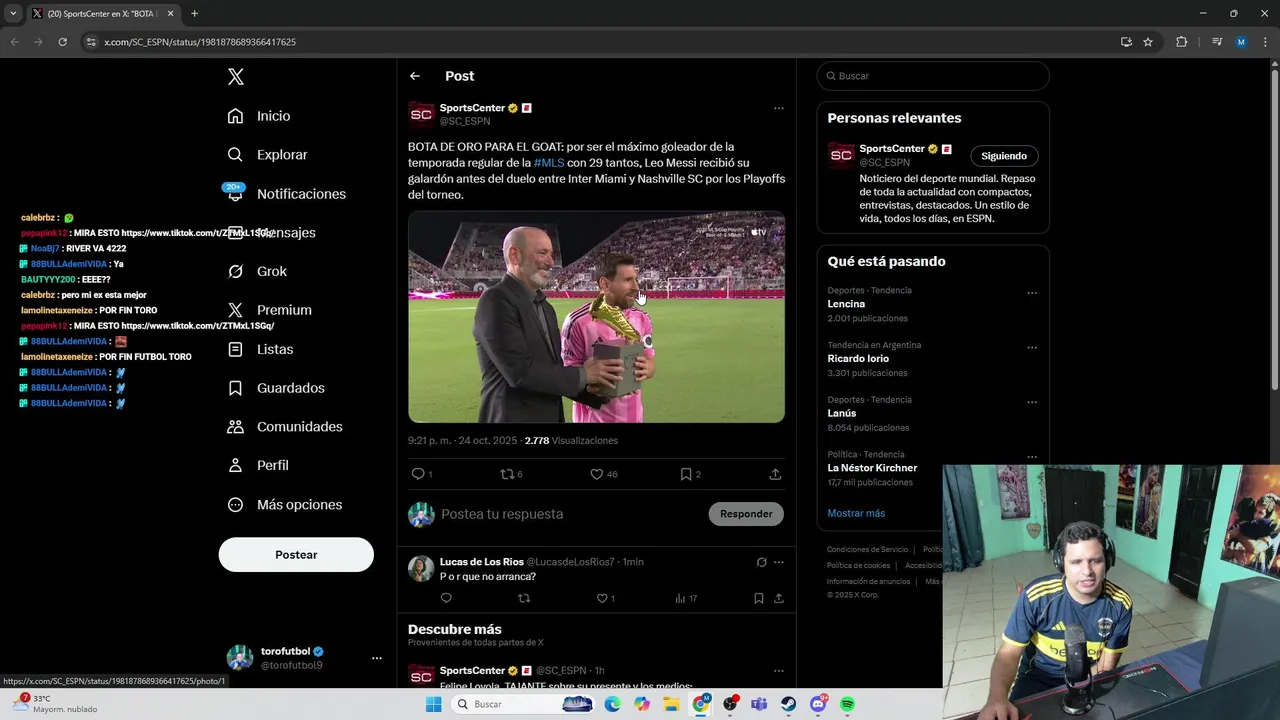1280x720 pixels.
Task: Bookmark the SportsCenter post
Action: [686, 474]
